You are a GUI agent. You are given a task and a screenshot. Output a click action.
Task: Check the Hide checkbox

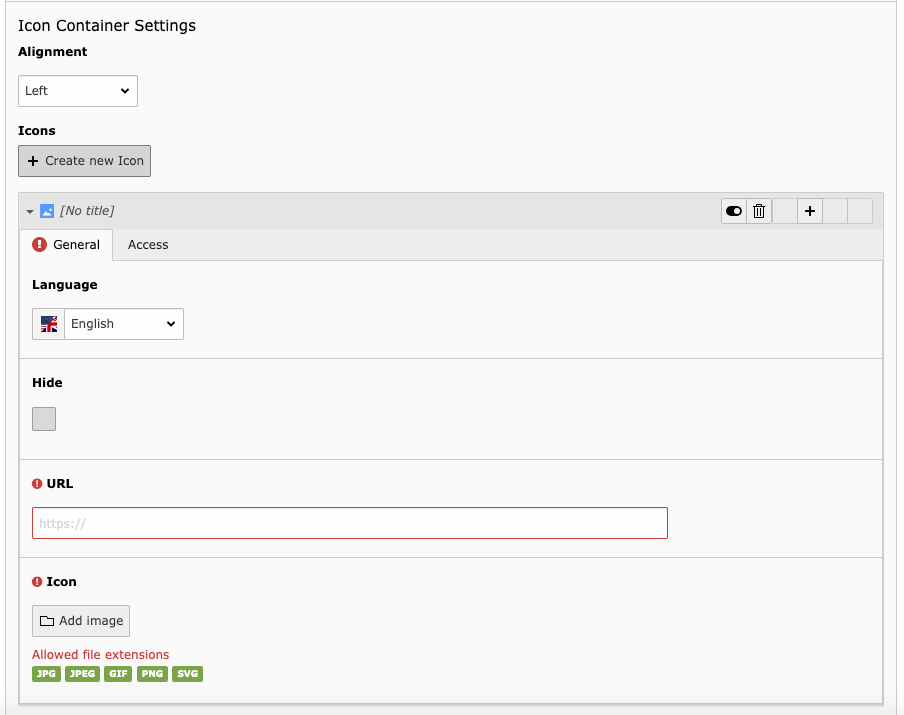tap(44, 419)
